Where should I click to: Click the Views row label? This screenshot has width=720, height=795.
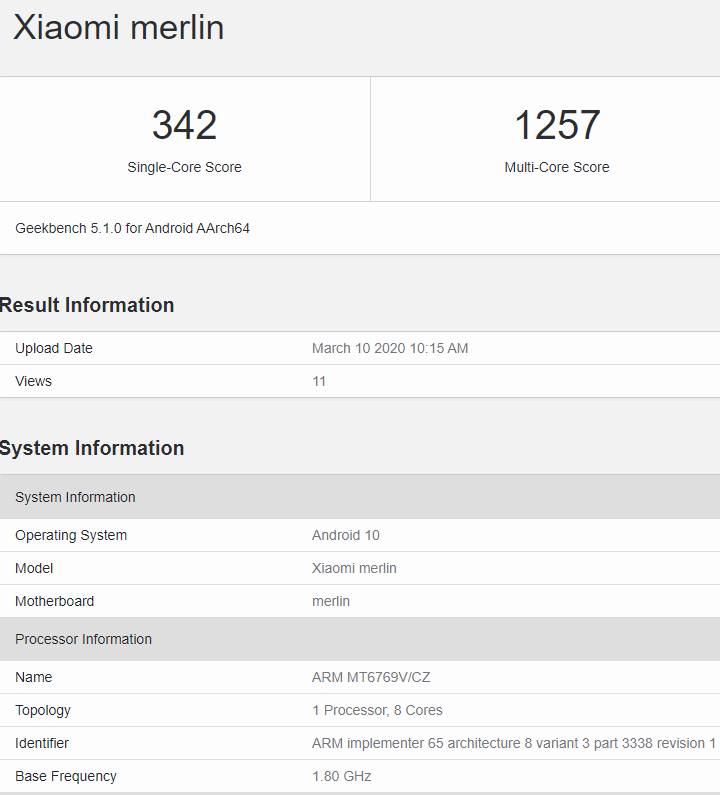tap(33, 381)
